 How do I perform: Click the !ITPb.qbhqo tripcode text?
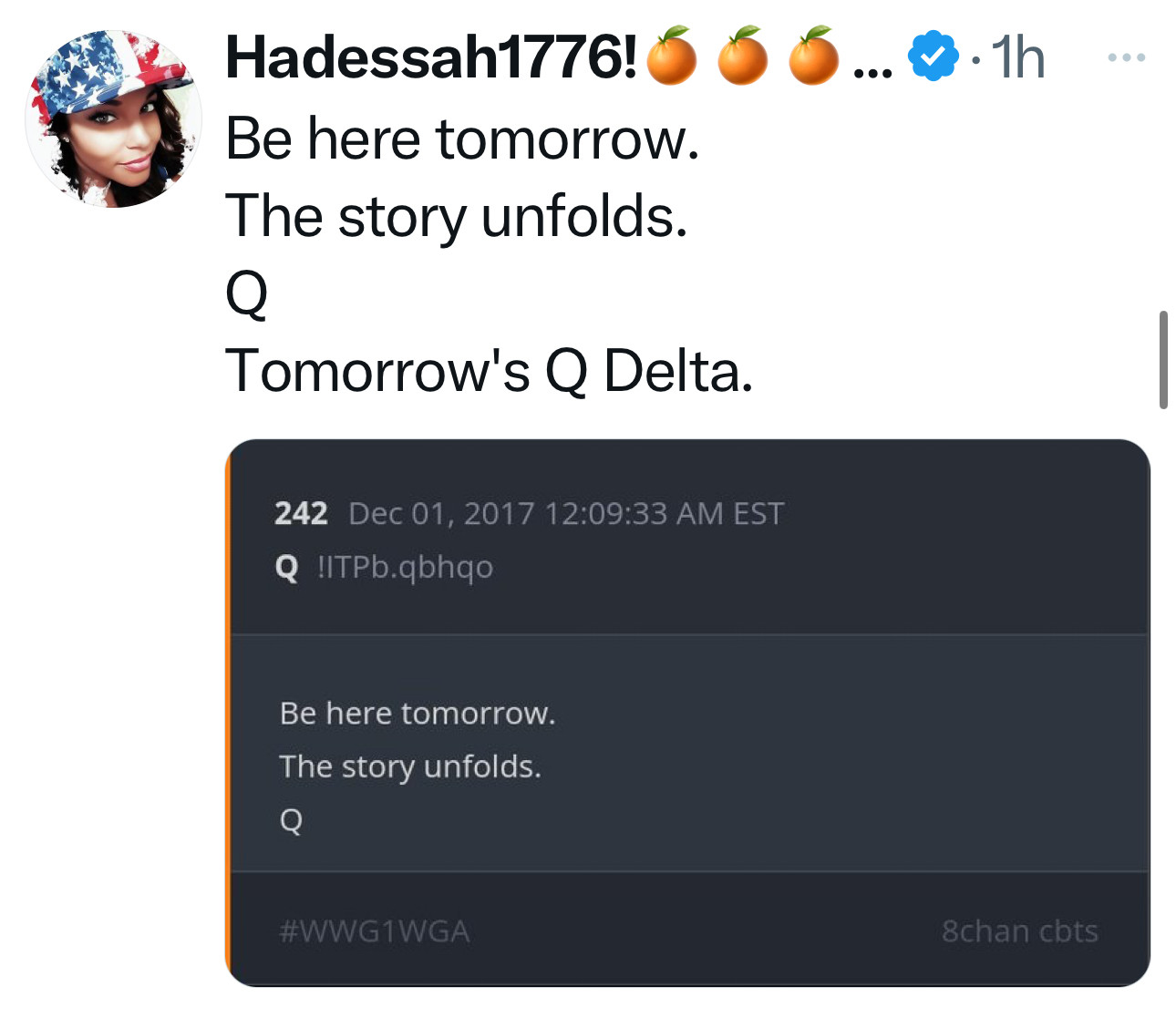pyautogui.click(x=405, y=567)
